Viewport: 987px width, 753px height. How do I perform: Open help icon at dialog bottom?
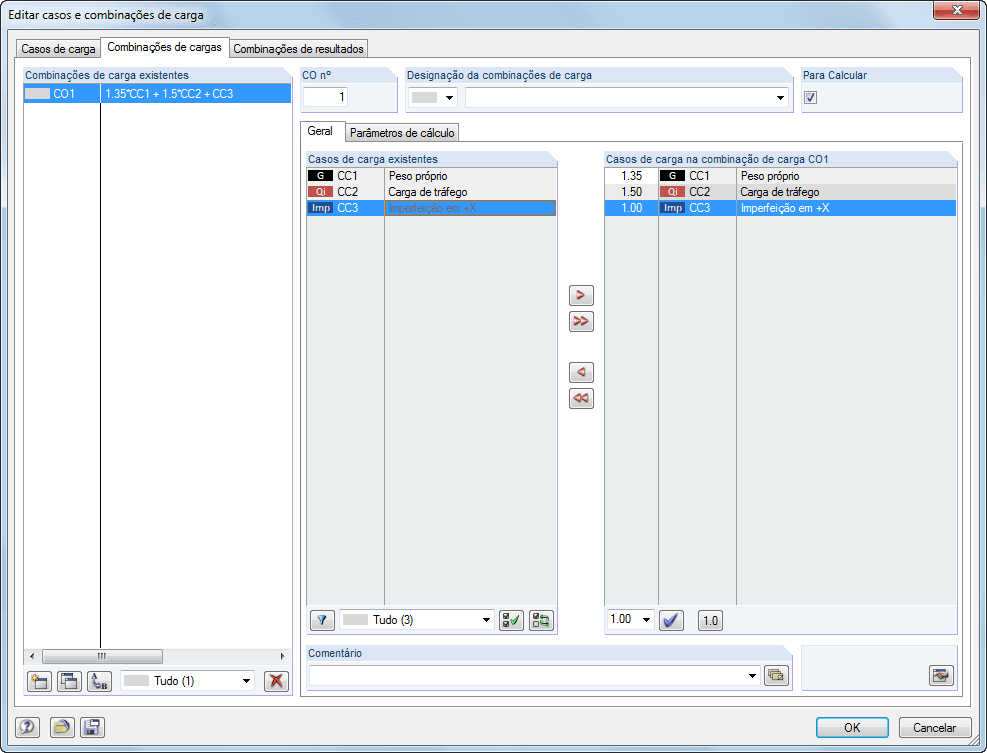28,727
